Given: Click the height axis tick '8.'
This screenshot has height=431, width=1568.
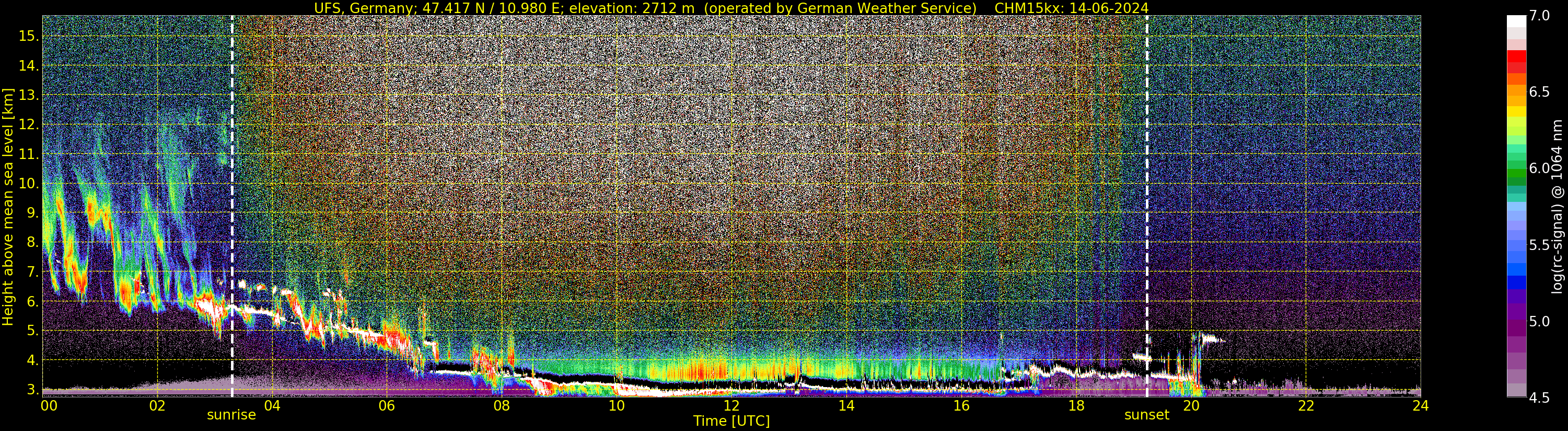Looking at the screenshot, I should [33, 243].
